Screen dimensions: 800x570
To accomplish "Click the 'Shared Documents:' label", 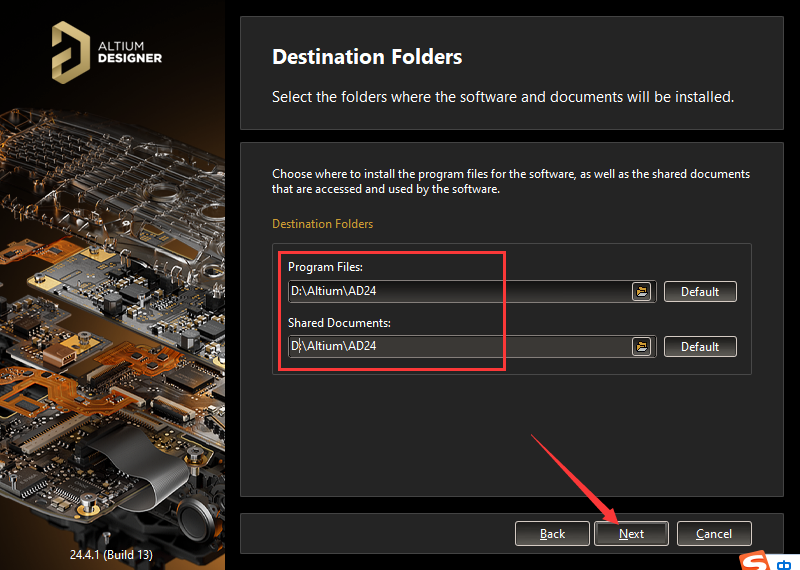I will point(339,323).
